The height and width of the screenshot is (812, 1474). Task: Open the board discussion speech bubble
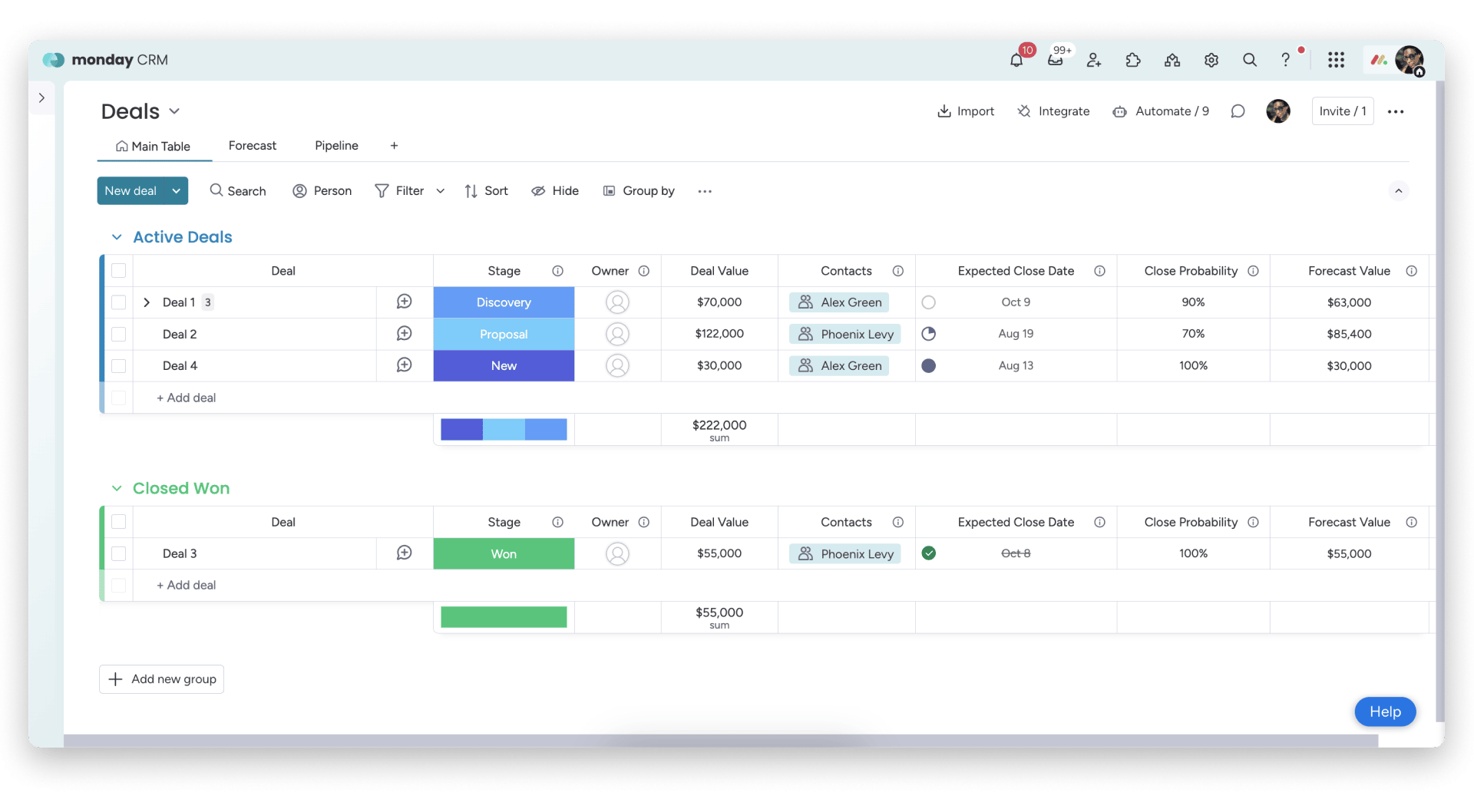1238,111
